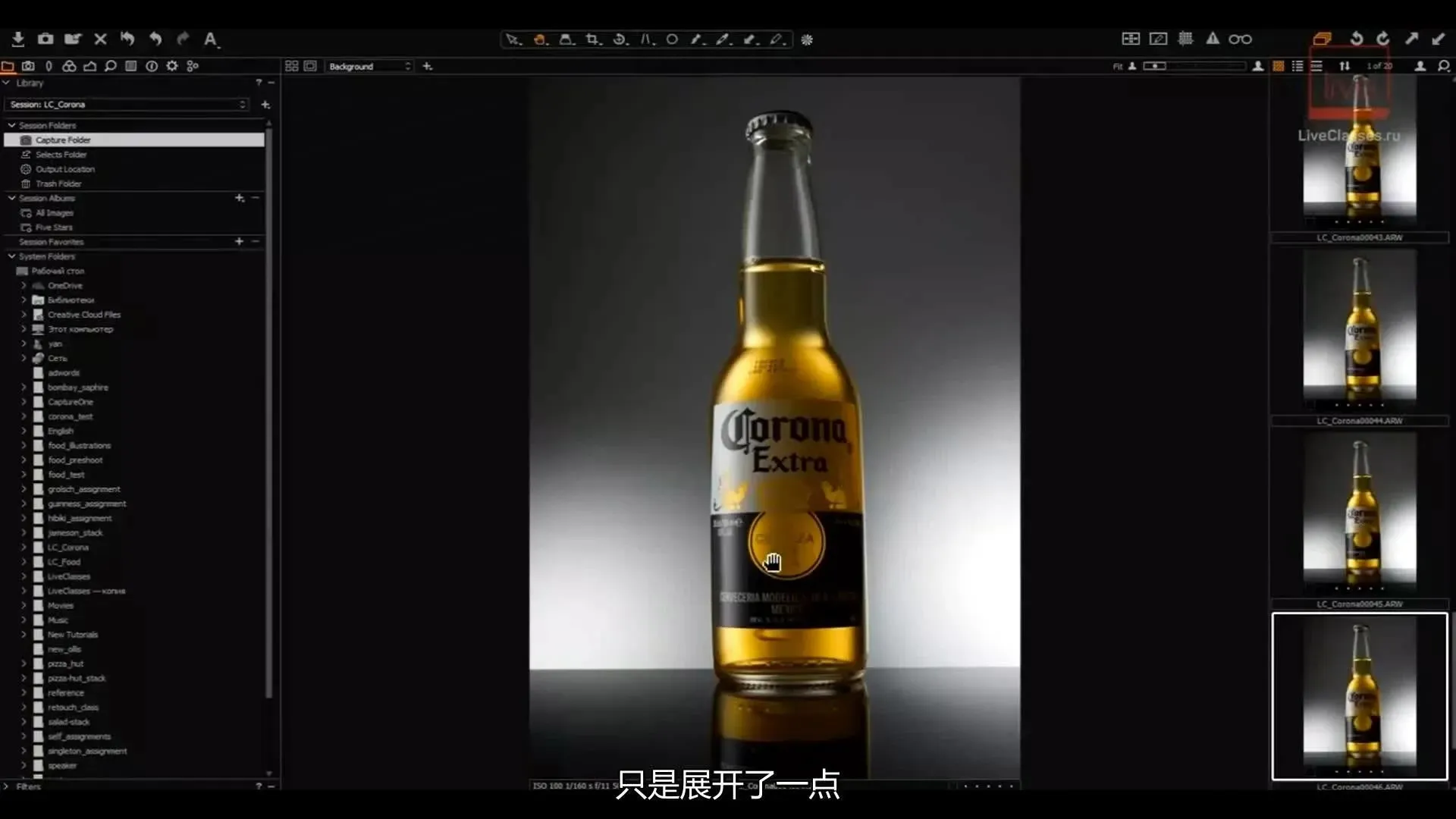Click the Delete X icon

click(x=100, y=39)
